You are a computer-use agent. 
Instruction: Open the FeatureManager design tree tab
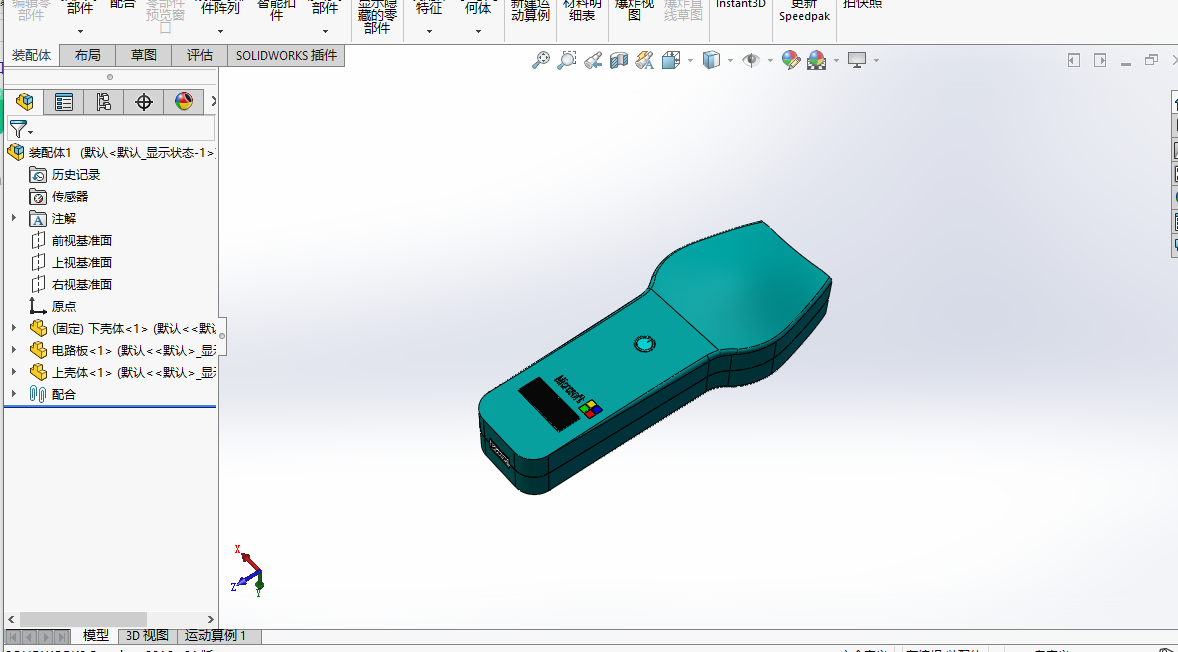(x=25, y=101)
